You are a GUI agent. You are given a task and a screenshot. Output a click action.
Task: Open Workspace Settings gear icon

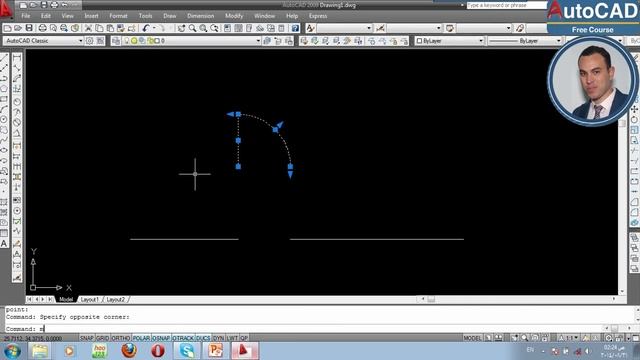89,41
